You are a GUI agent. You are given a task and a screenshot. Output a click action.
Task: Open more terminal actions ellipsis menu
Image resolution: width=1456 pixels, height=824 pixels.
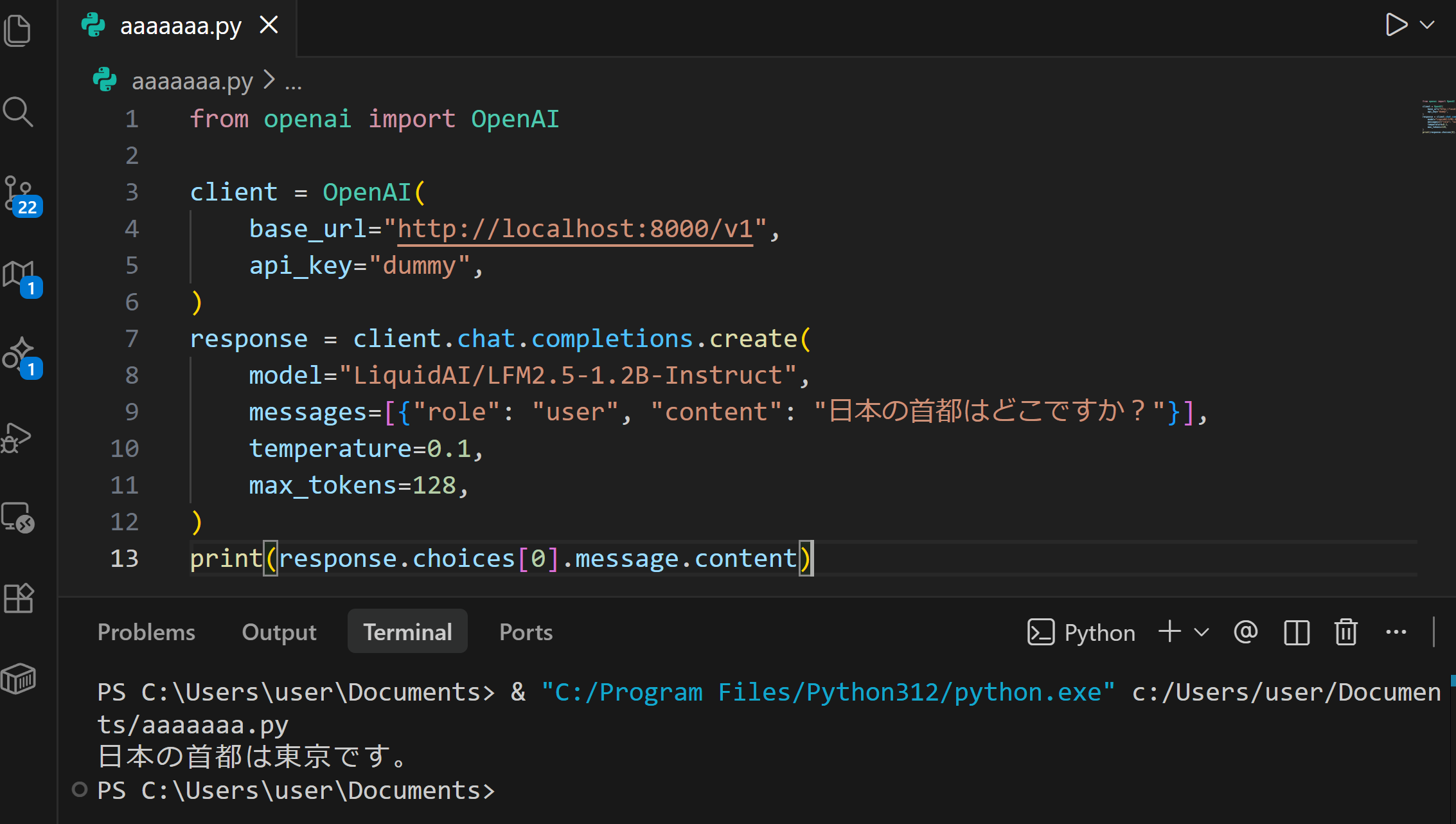[x=1396, y=632]
